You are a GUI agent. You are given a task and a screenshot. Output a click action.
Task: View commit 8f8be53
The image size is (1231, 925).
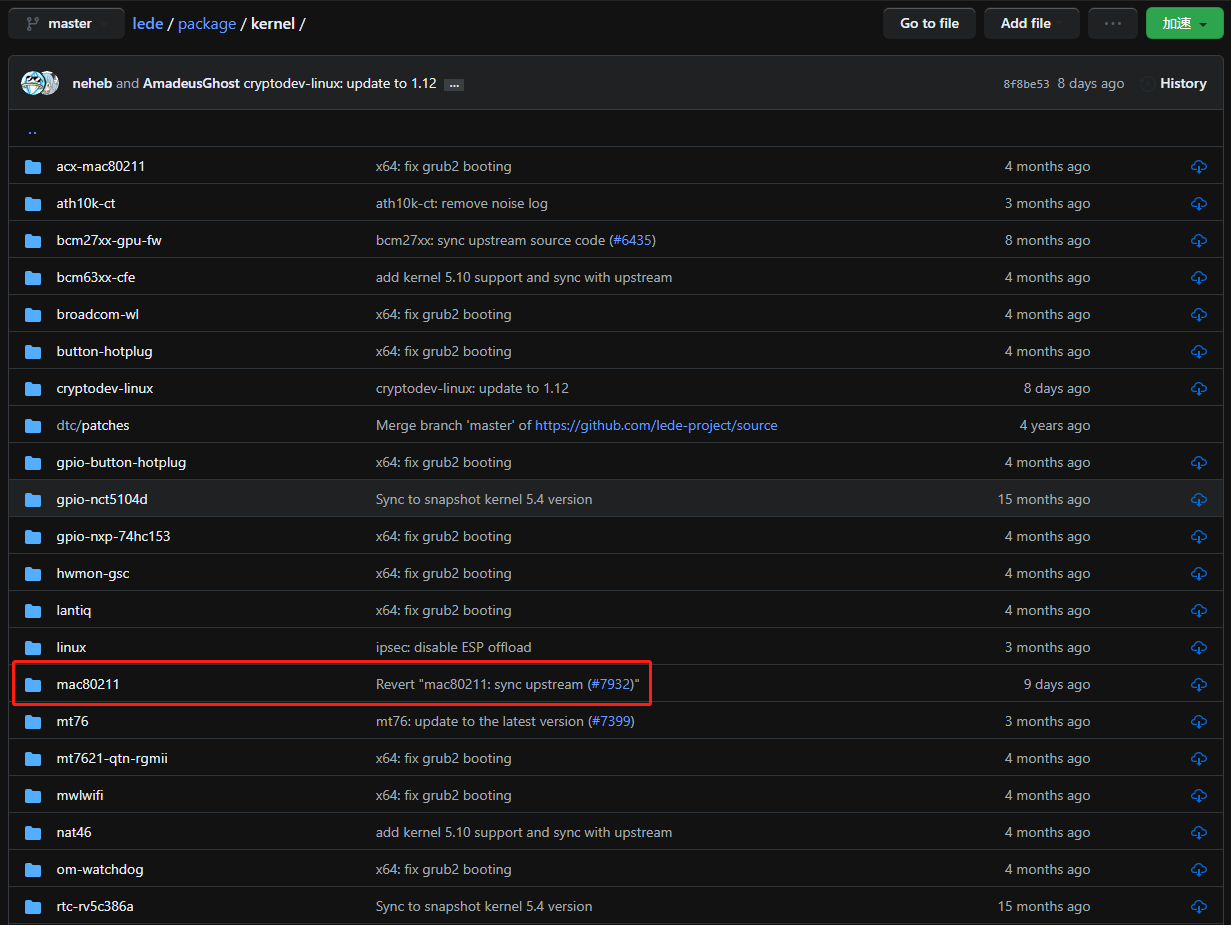coord(1027,83)
